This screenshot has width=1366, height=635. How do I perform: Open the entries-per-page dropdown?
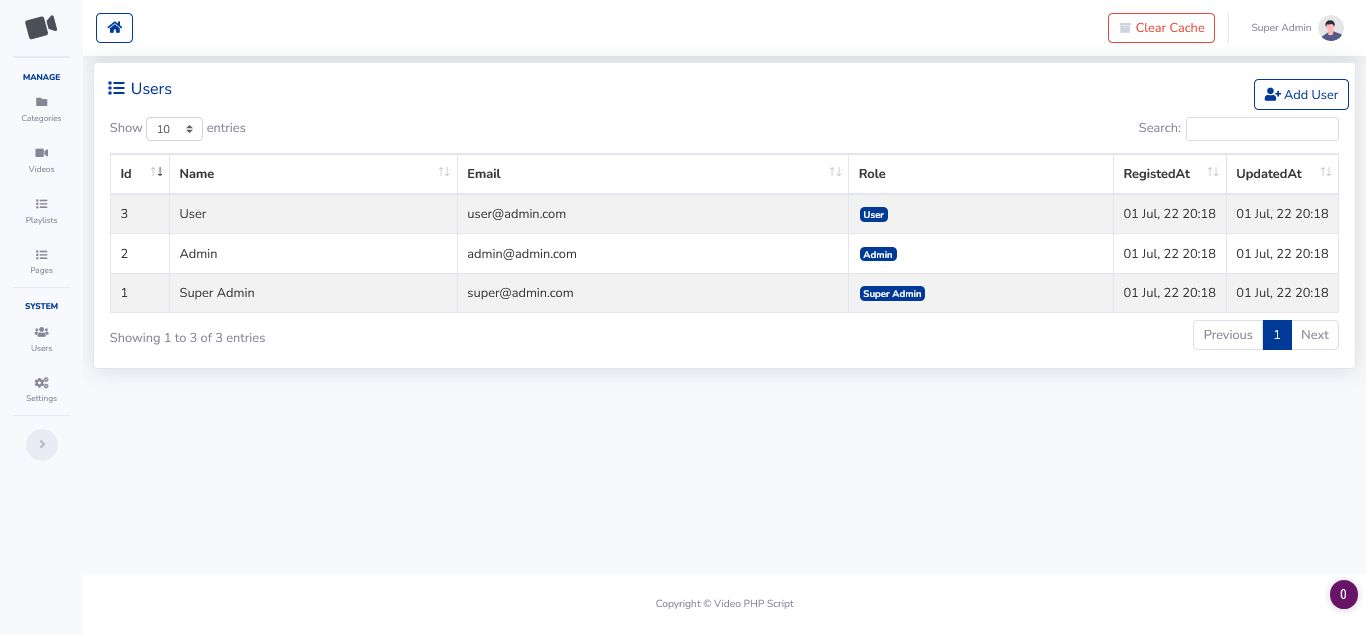(174, 129)
